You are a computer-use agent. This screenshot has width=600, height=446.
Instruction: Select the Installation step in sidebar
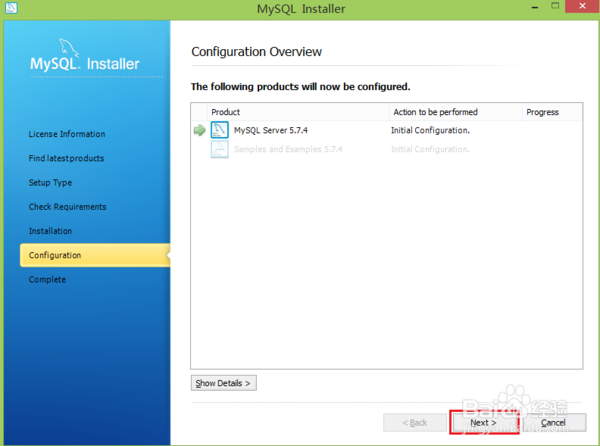point(50,231)
